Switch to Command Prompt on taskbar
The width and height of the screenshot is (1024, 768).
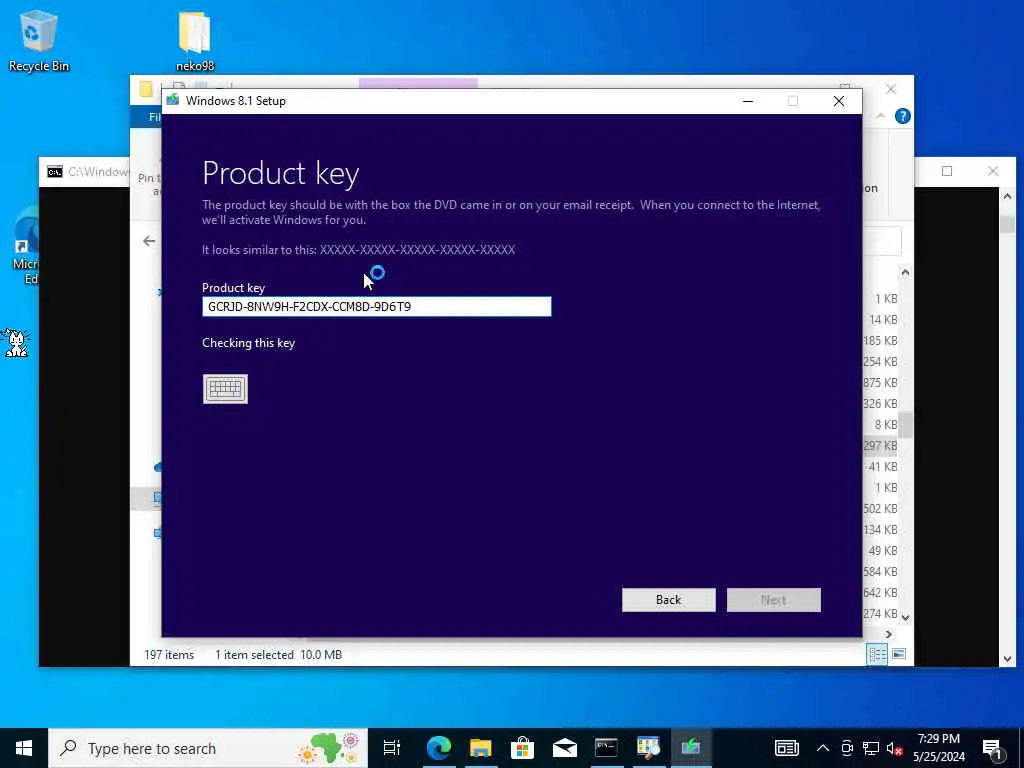tap(606, 748)
